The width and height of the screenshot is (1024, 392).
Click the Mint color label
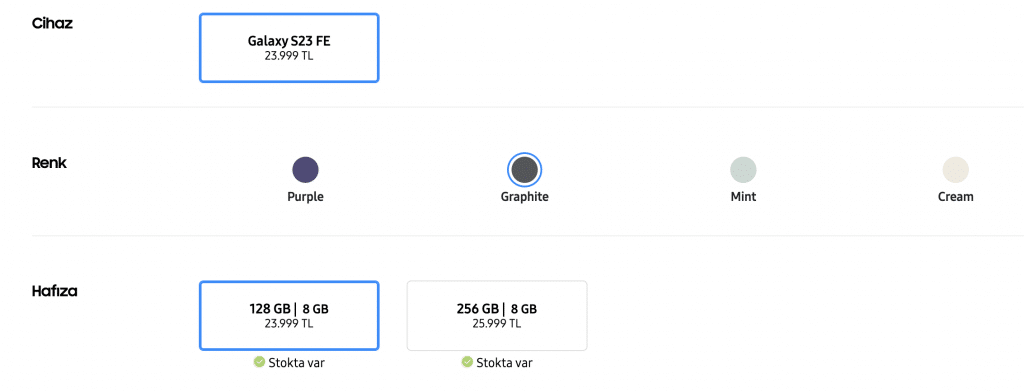pyautogui.click(x=743, y=197)
